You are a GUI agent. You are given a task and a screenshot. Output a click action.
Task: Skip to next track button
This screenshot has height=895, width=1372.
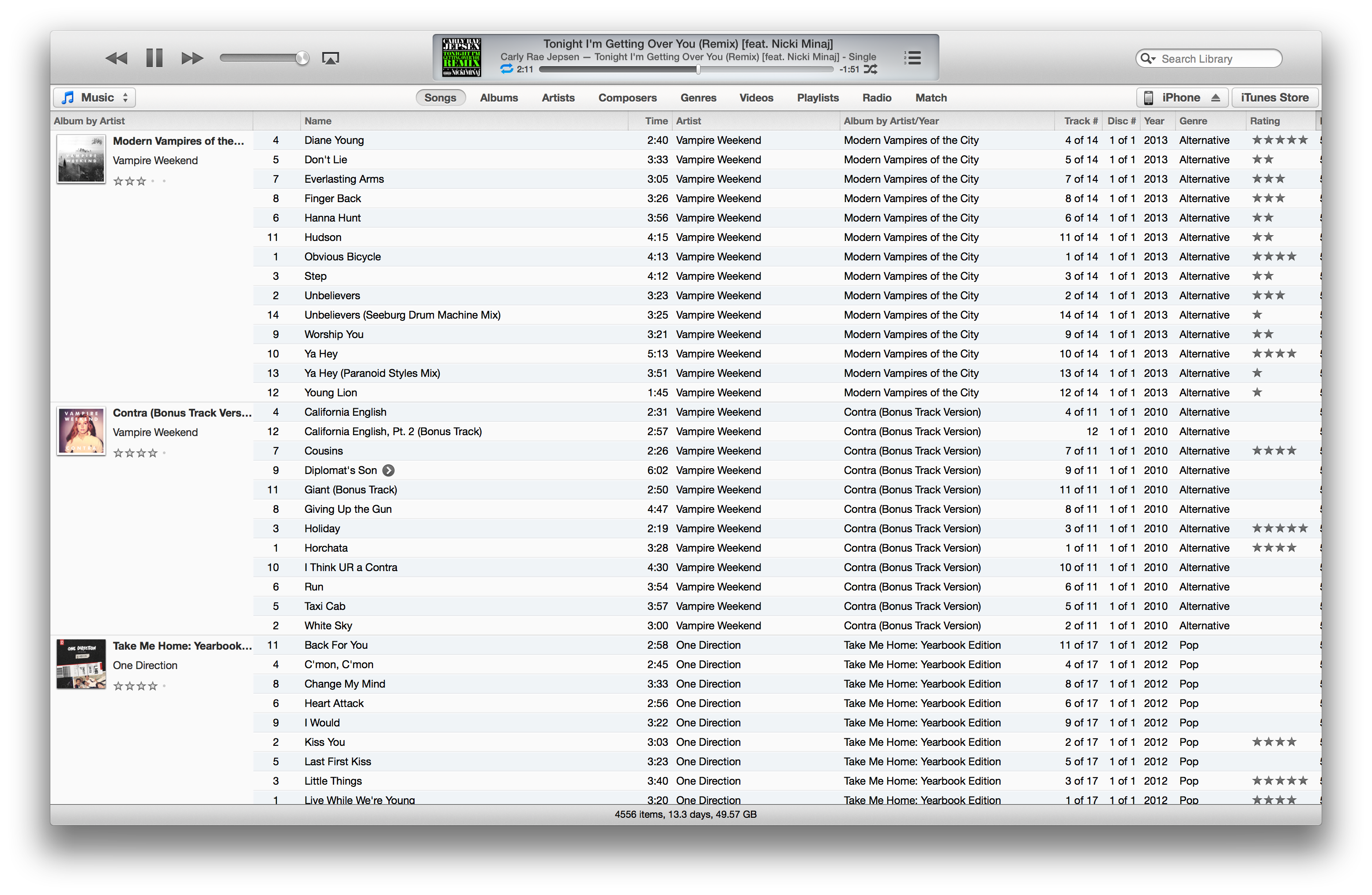[x=192, y=58]
